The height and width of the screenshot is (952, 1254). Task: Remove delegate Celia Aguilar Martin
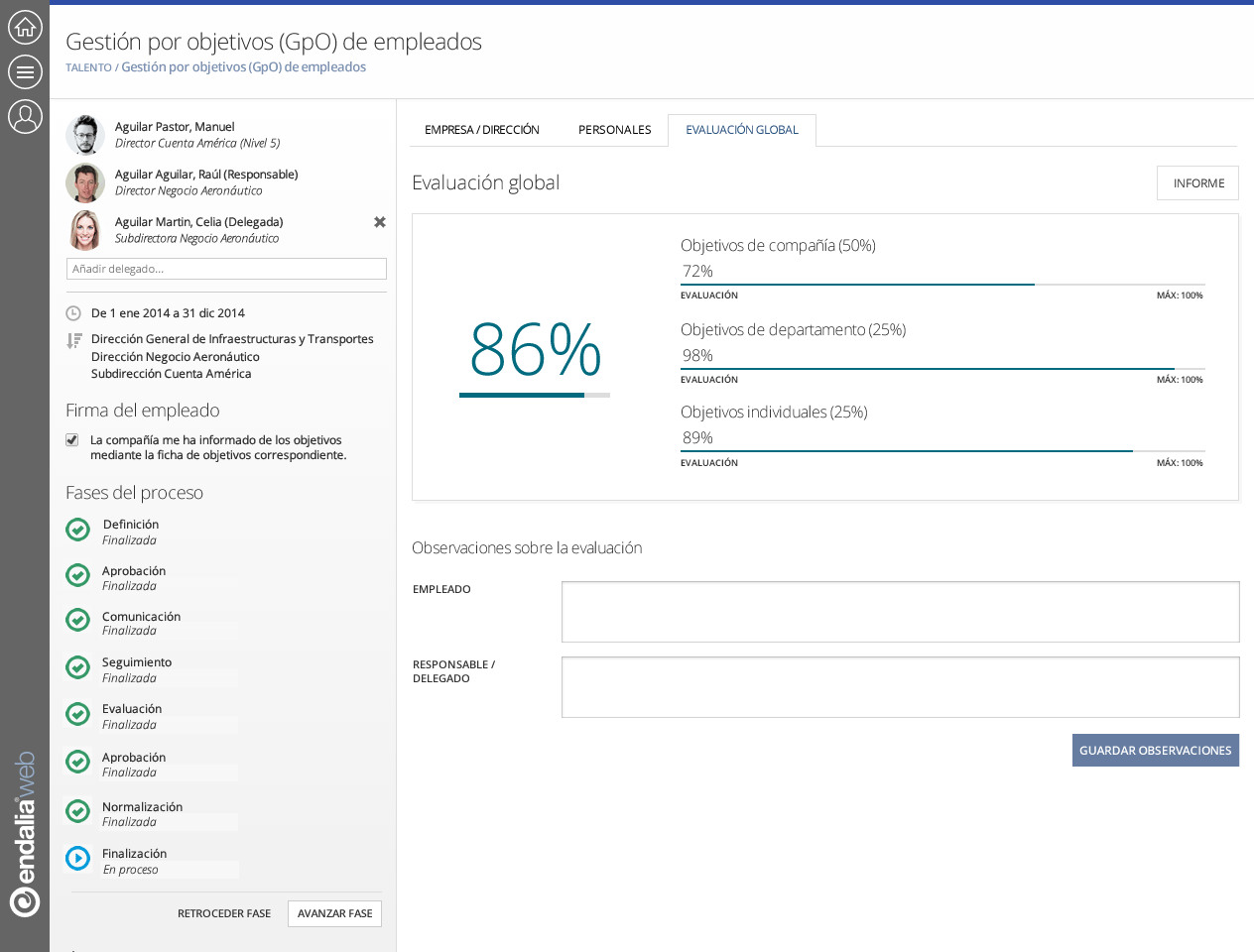coord(379,222)
